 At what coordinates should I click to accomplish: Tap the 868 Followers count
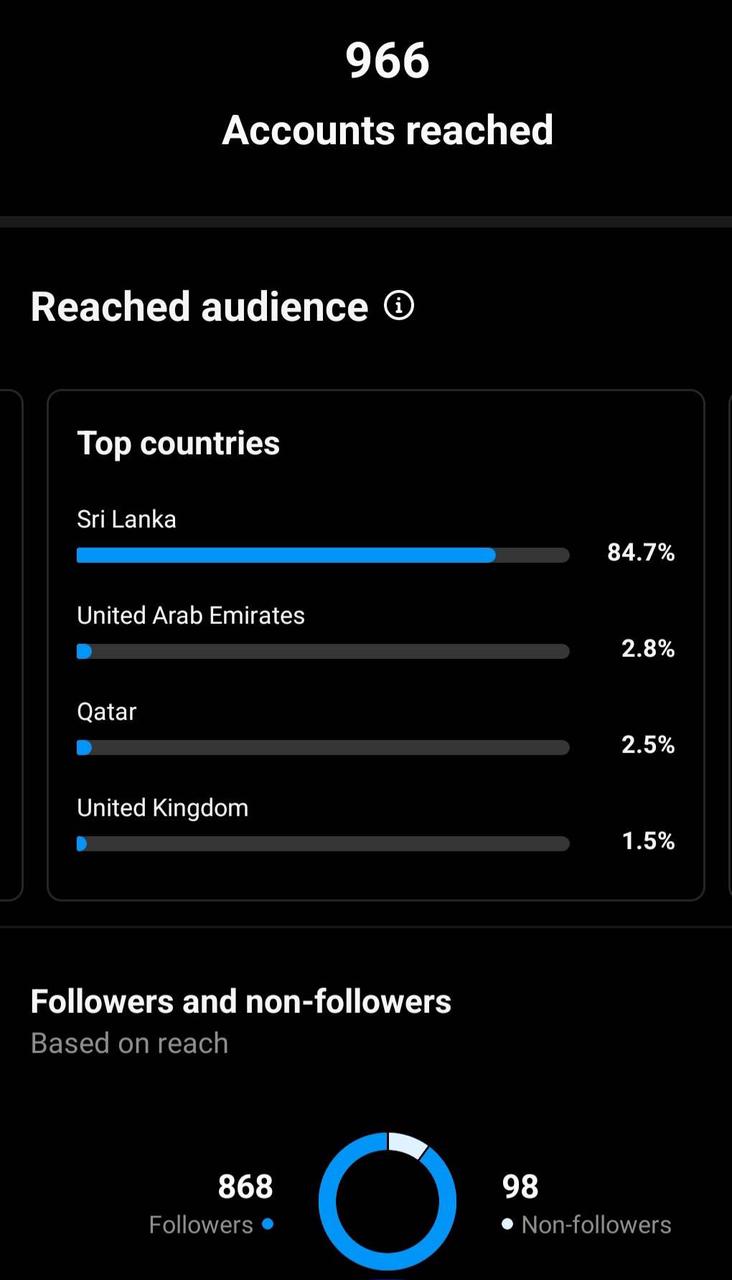(245, 1187)
